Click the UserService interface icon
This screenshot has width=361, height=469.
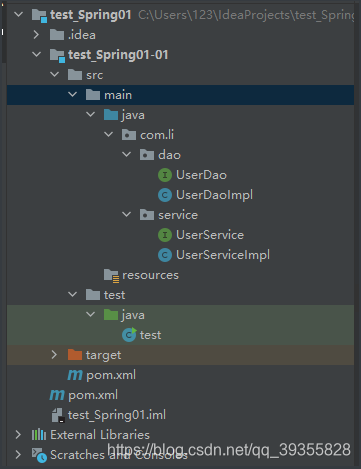tap(165, 235)
